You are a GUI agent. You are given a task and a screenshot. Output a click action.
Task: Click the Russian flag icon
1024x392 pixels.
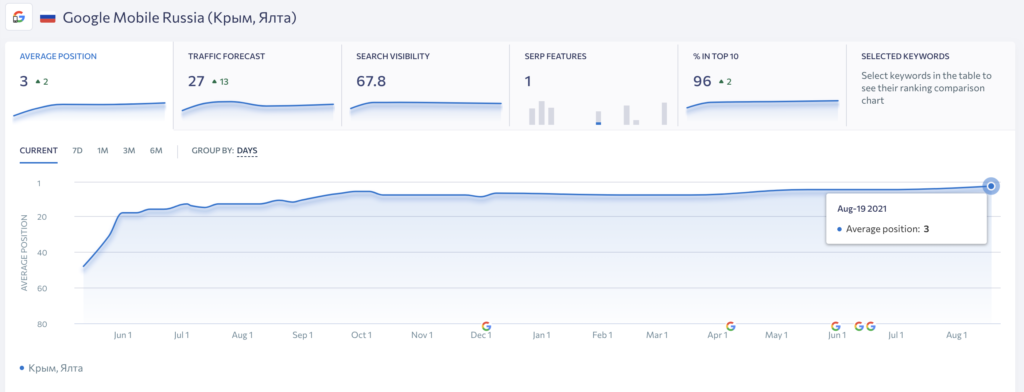point(48,18)
